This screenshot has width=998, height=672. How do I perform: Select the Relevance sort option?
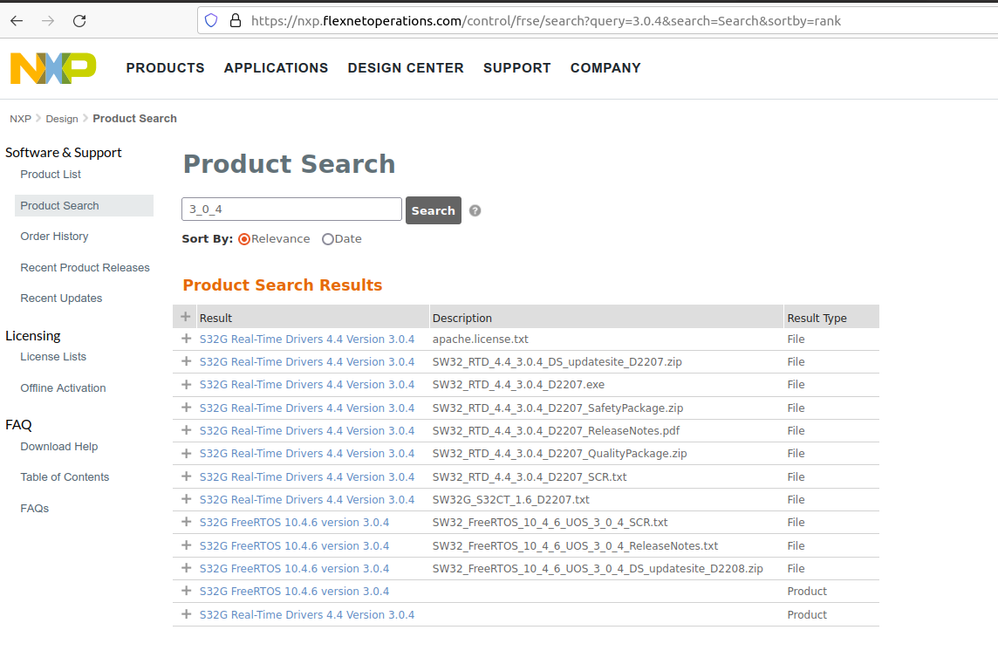pos(244,240)
